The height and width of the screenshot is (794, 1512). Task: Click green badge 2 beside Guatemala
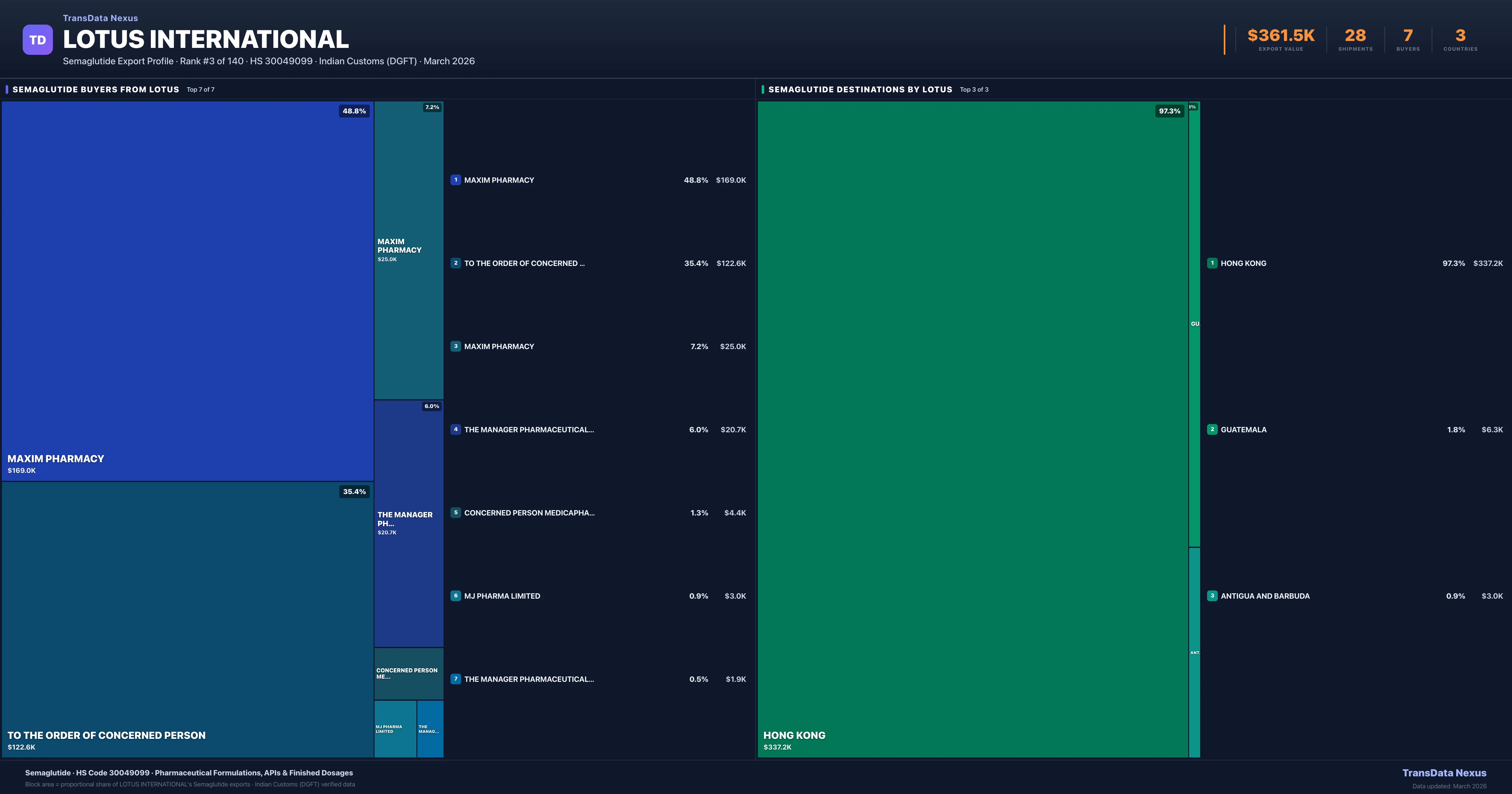click(1212, 429)
